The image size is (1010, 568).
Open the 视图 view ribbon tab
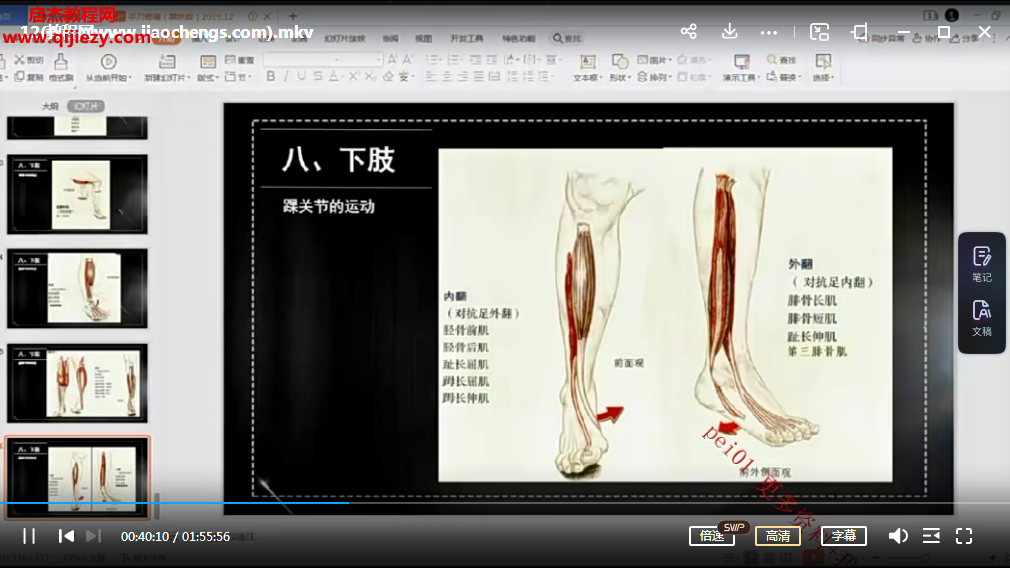pos(423,39)
